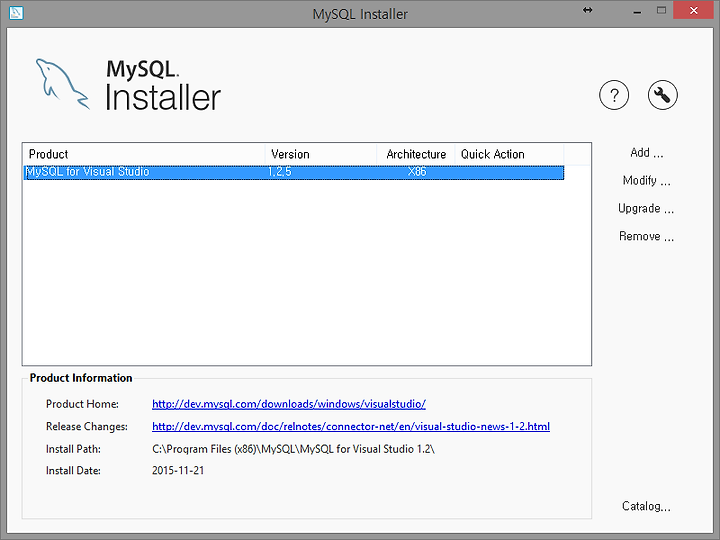Open the Release Changes relnotes link
The image size is (720, 540).
351,427
